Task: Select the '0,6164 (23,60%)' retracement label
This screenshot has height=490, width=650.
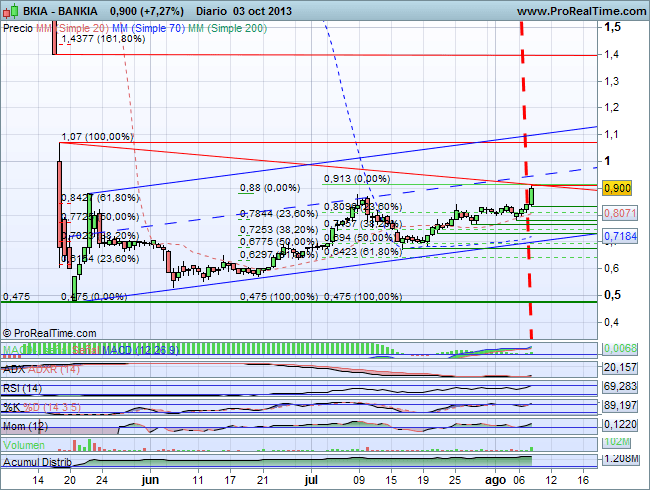Action: (100, 259)
